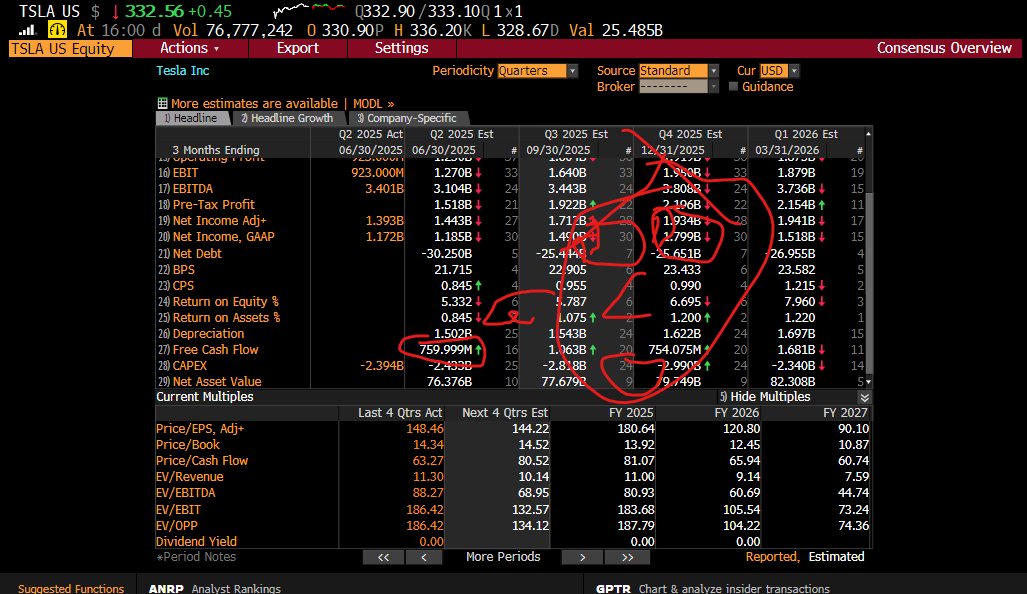This screenshot has width=1027, height=594.
Task: Click the EV/Revenue multiple label
Action: click(x=189, y=477)
